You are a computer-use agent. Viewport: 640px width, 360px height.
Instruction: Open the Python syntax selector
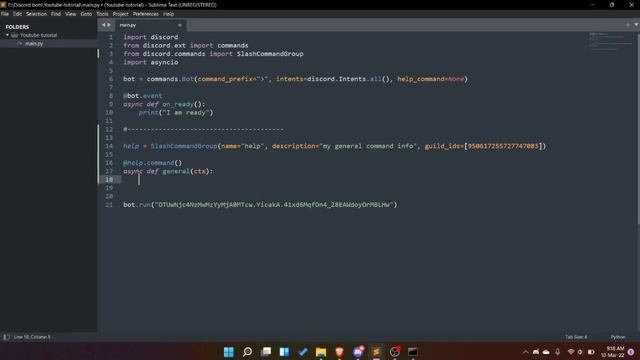(618, 337)
